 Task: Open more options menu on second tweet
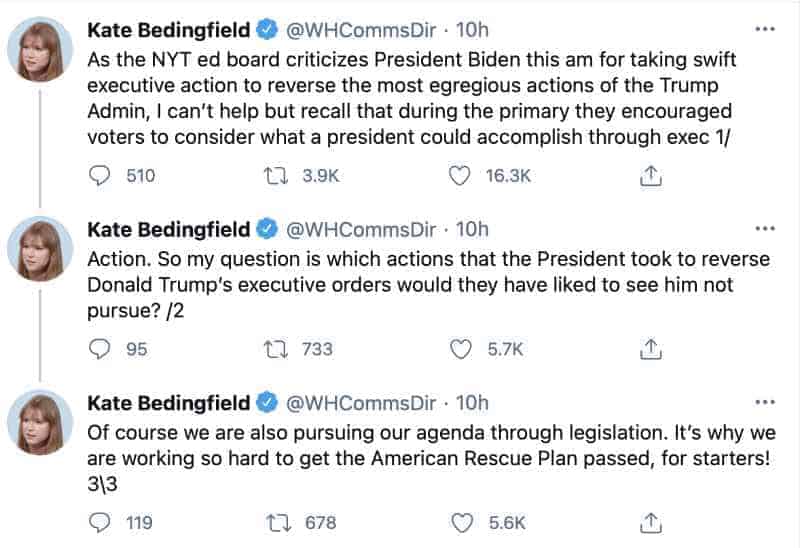[x=765, y=229]
